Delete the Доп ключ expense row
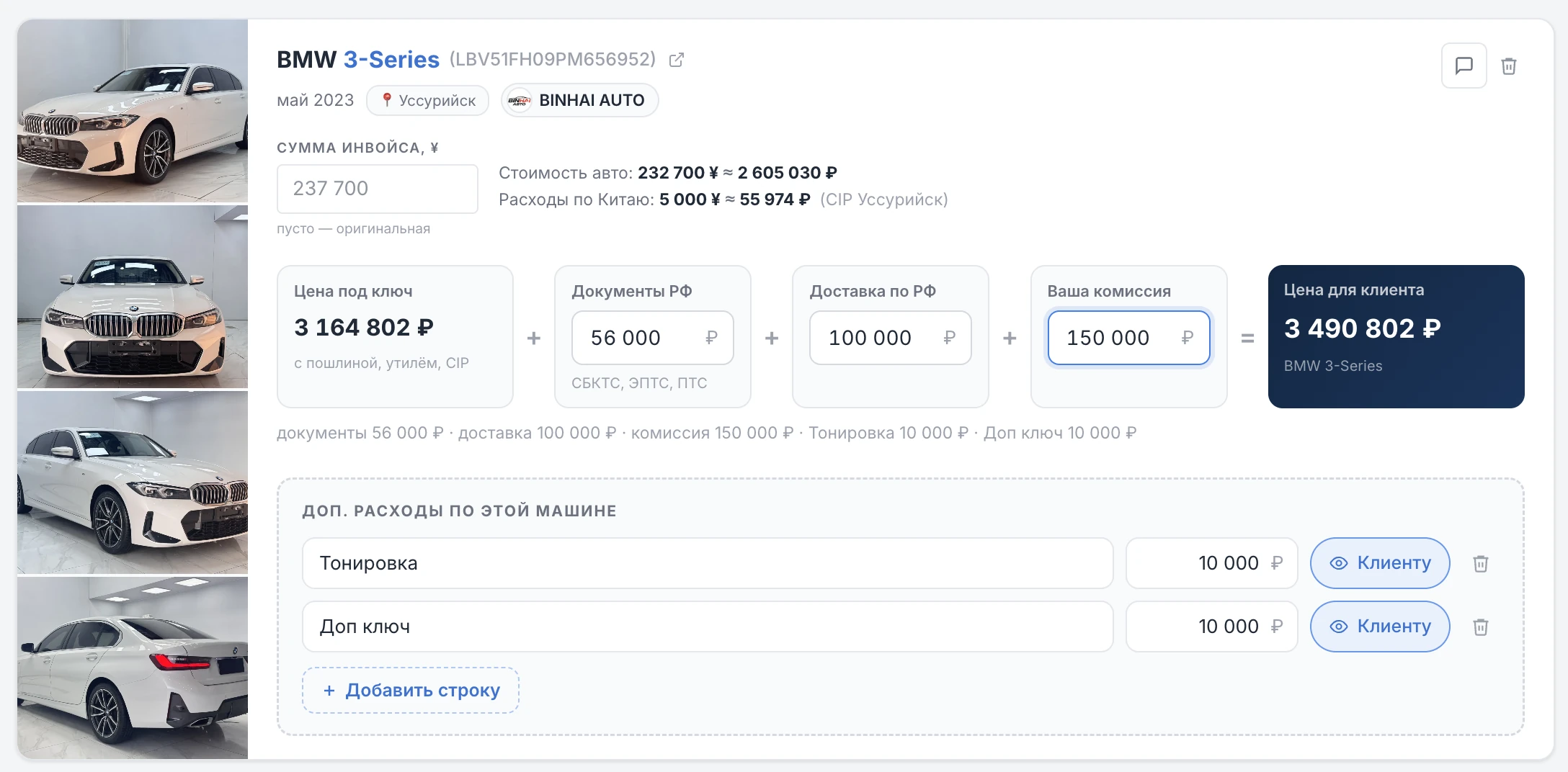This screenshot has width=1568, height=772. point(1481,627)
